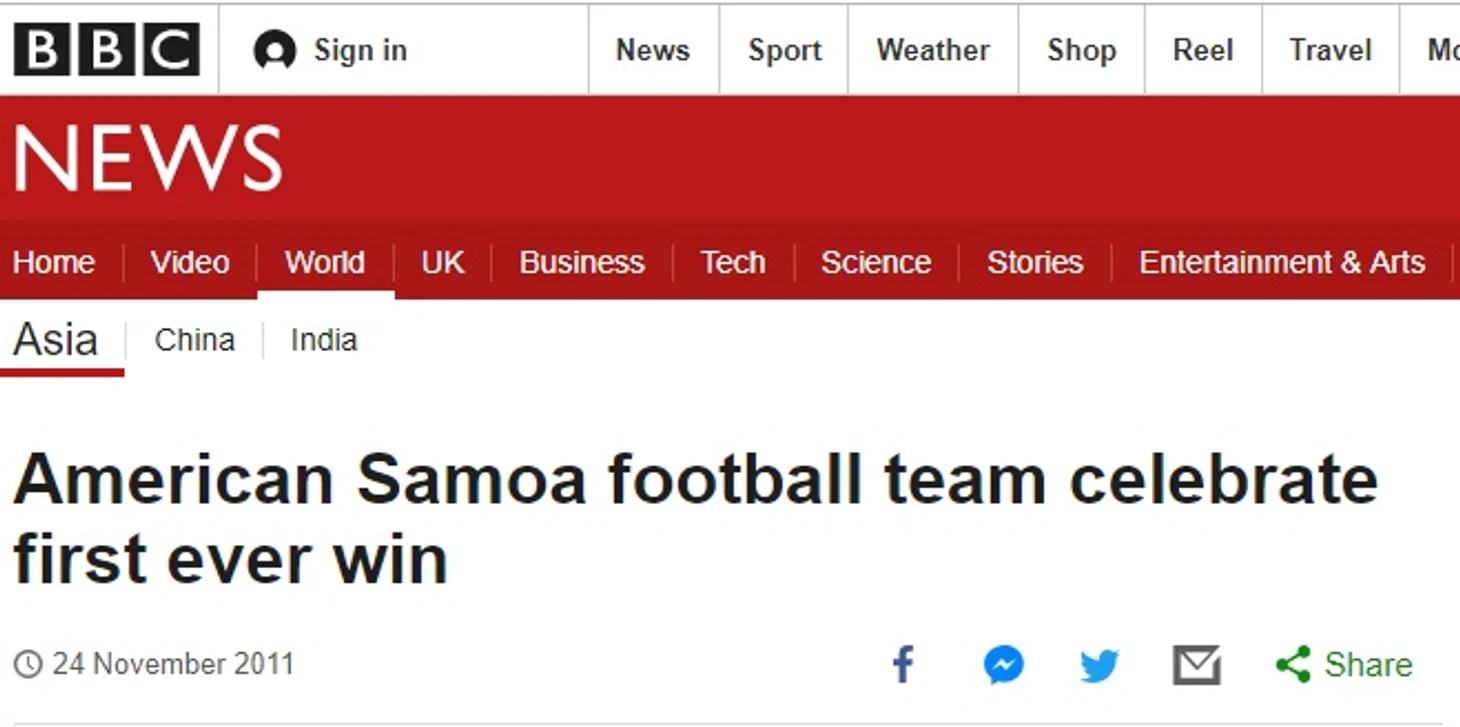1460x727 pixels.
Task: Open Weather in the top navigation
Action: [932, 50]
